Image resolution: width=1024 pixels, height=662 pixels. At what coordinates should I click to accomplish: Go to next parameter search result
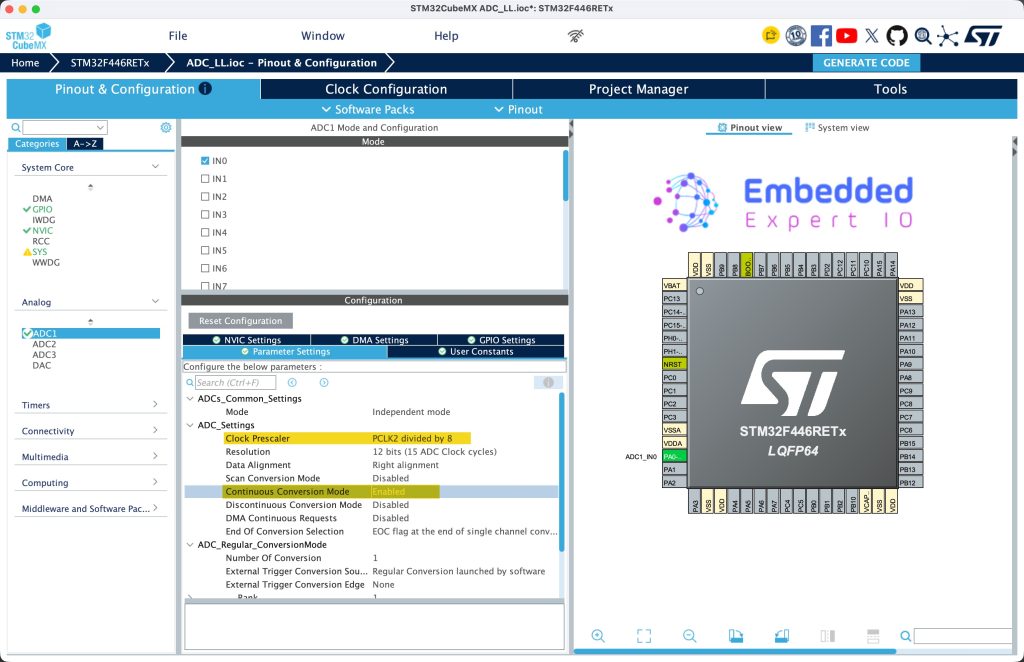coord(324,383)
